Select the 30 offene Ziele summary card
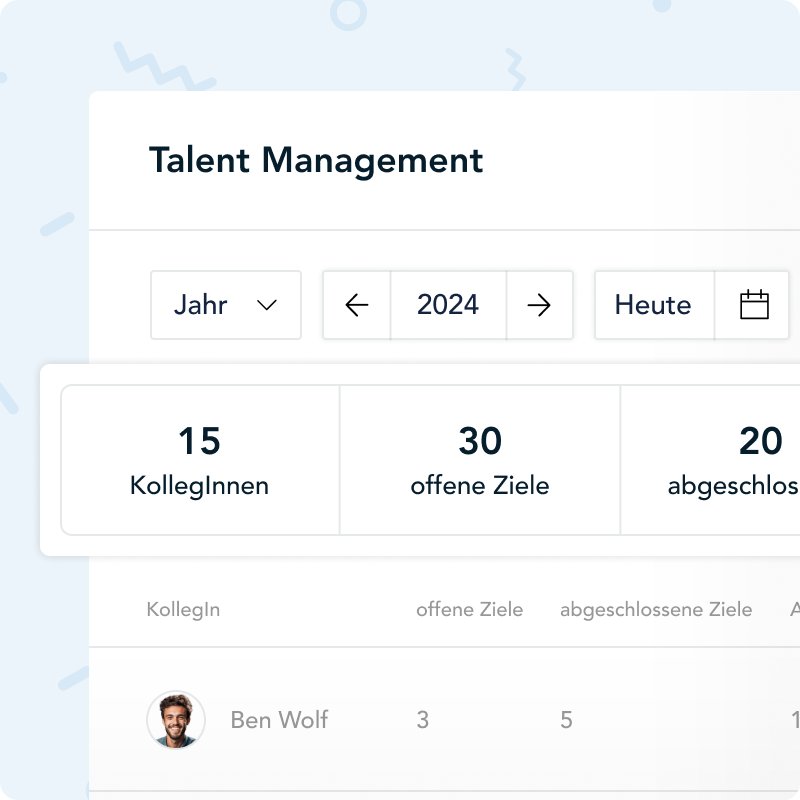 [480, 460]
